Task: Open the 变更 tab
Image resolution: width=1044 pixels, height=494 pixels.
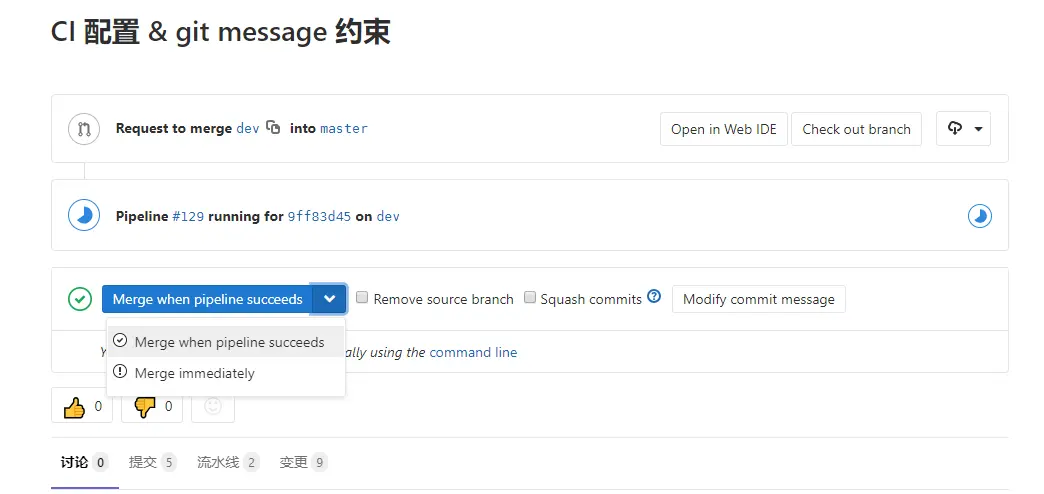Action: click(304, 462)
